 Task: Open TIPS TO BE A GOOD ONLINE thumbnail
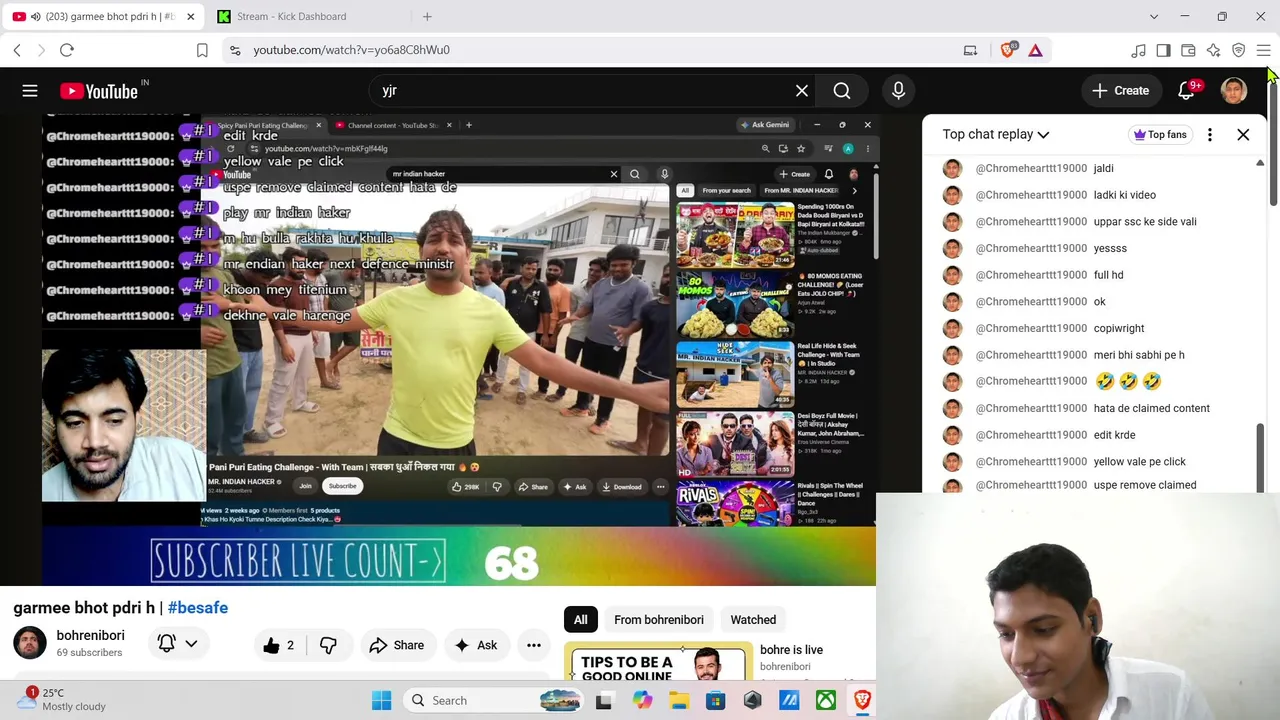[x=658, y=662]
